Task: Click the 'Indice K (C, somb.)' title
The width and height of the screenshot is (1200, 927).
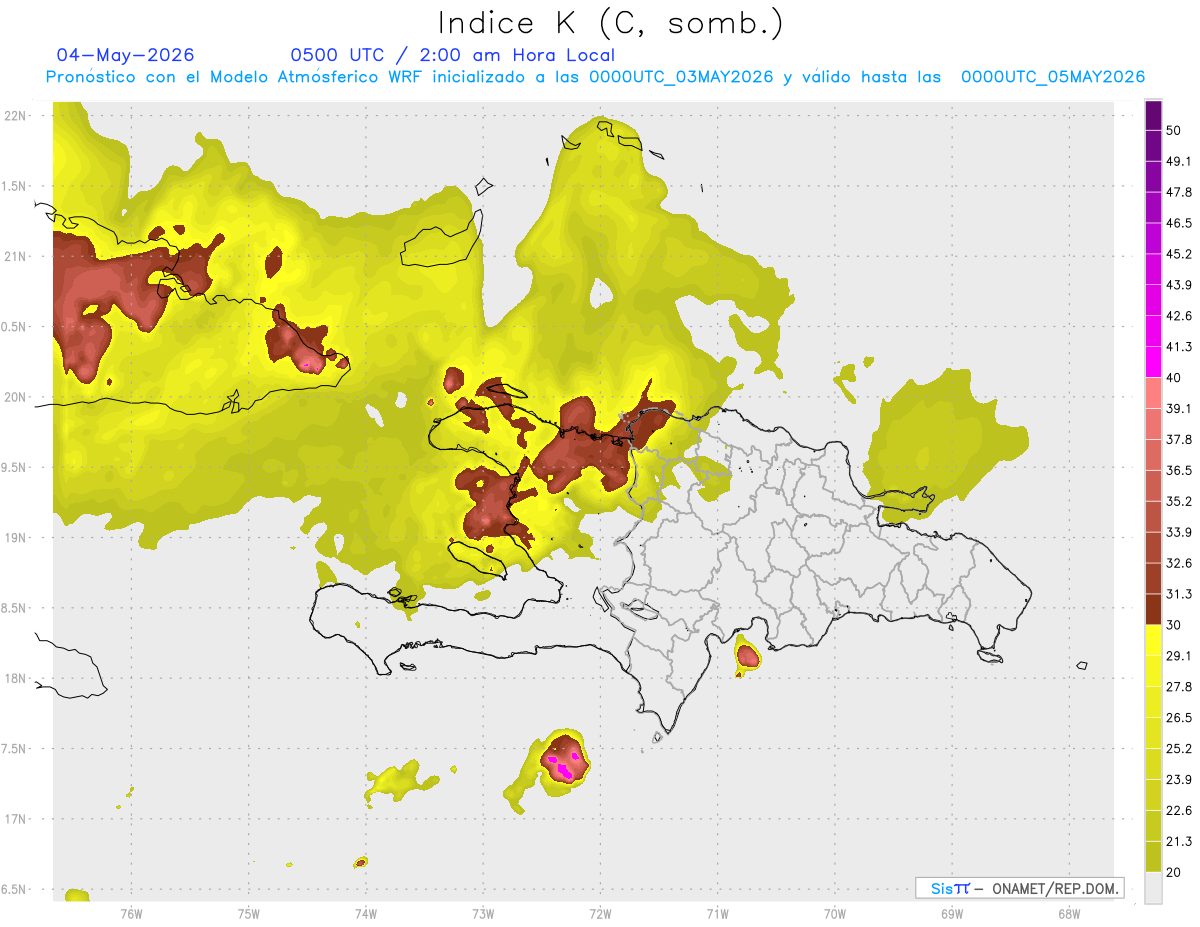Action: (610, 24)
